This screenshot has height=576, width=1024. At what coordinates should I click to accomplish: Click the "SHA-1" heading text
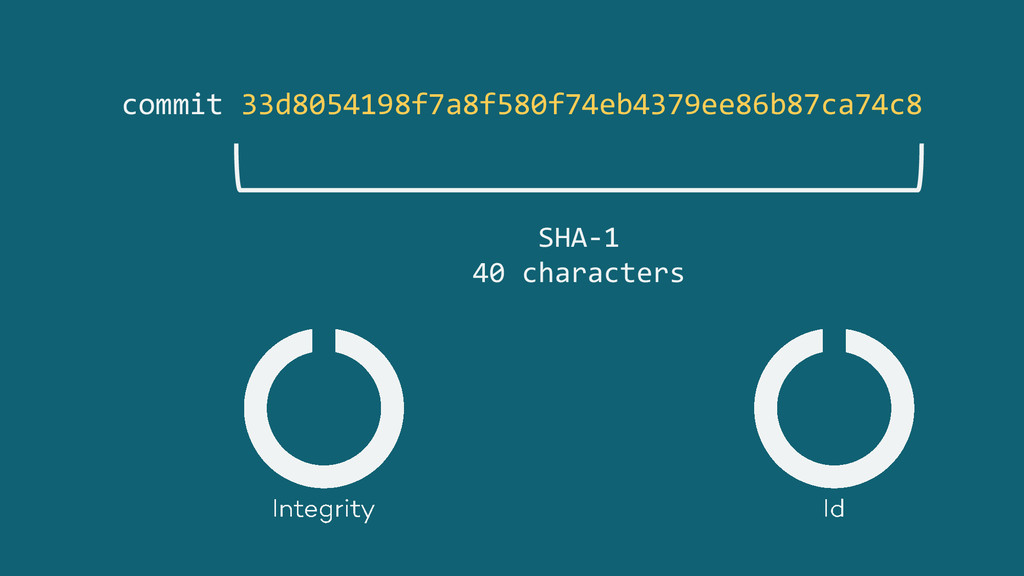pyautogui.click(x=578, y=238)
